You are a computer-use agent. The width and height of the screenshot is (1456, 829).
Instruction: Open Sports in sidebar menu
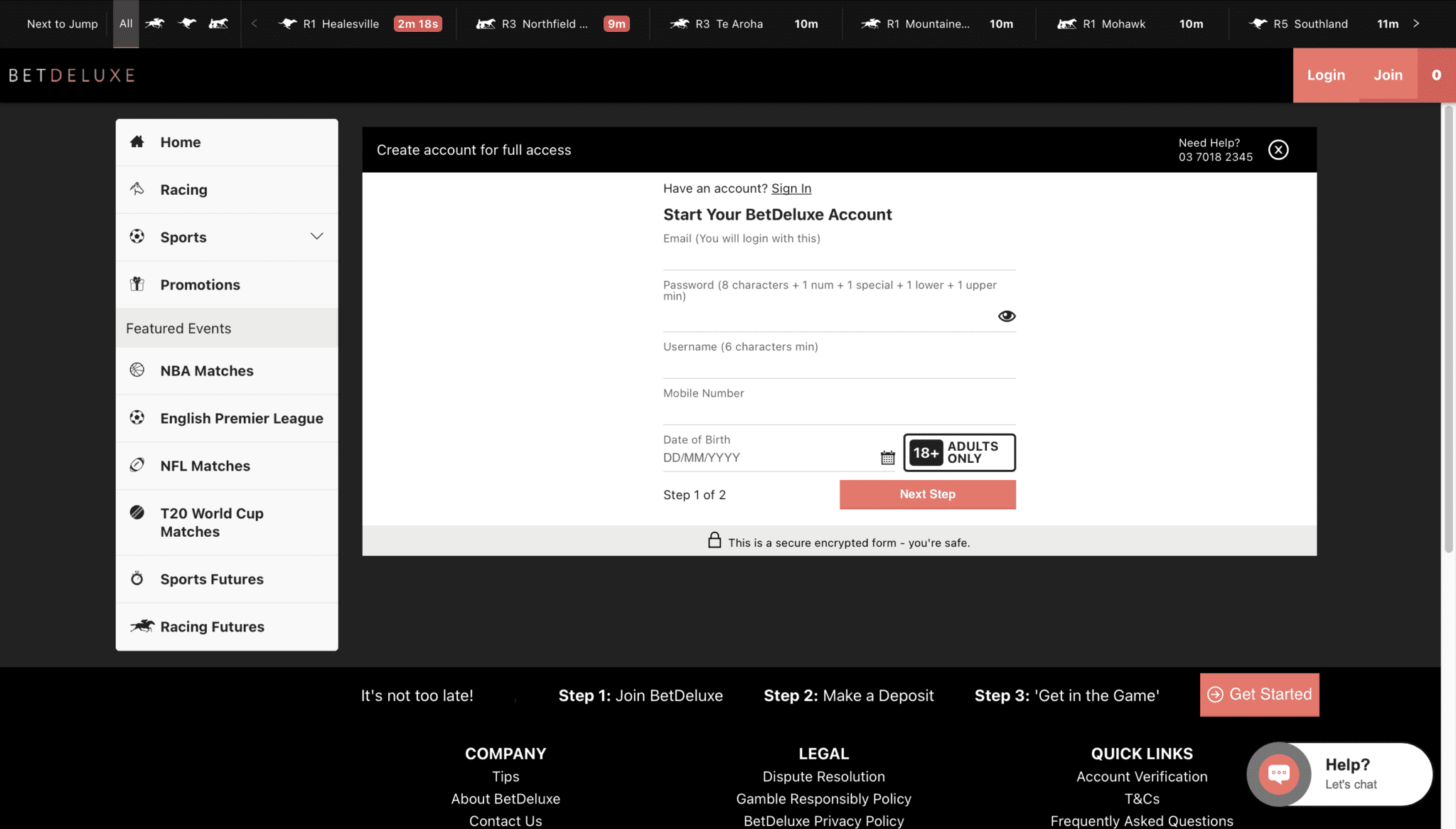(227, 237)
